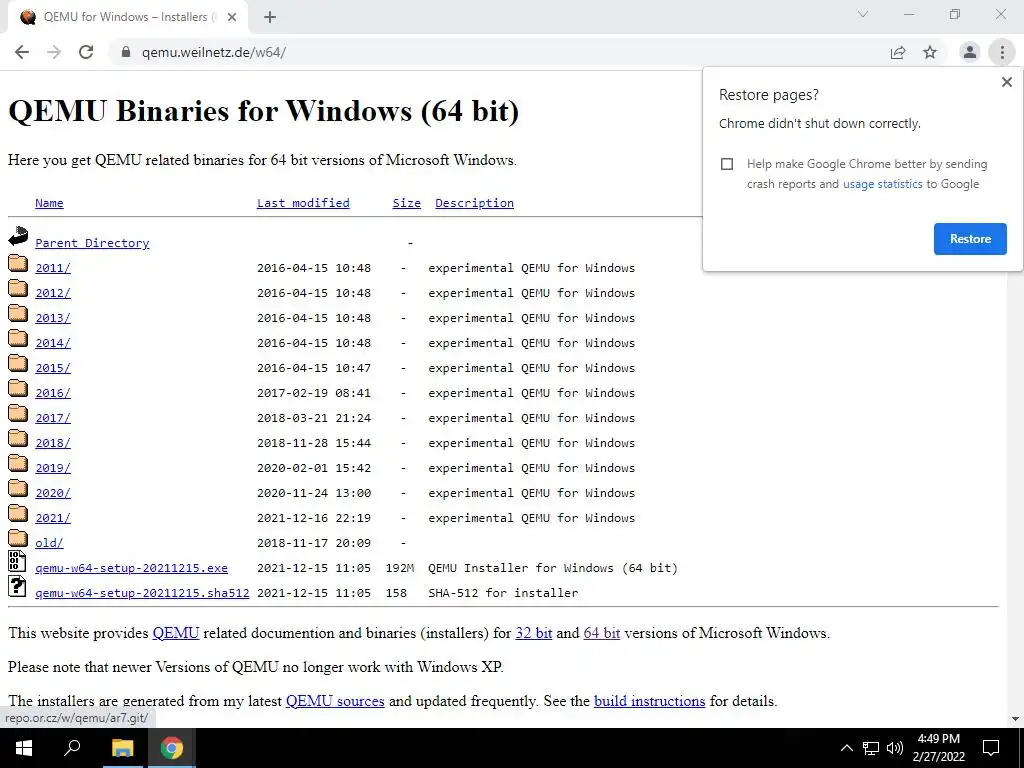
Task: Download qemu-w64-setup-20211215.exe
Action: [x=131, y=568]
